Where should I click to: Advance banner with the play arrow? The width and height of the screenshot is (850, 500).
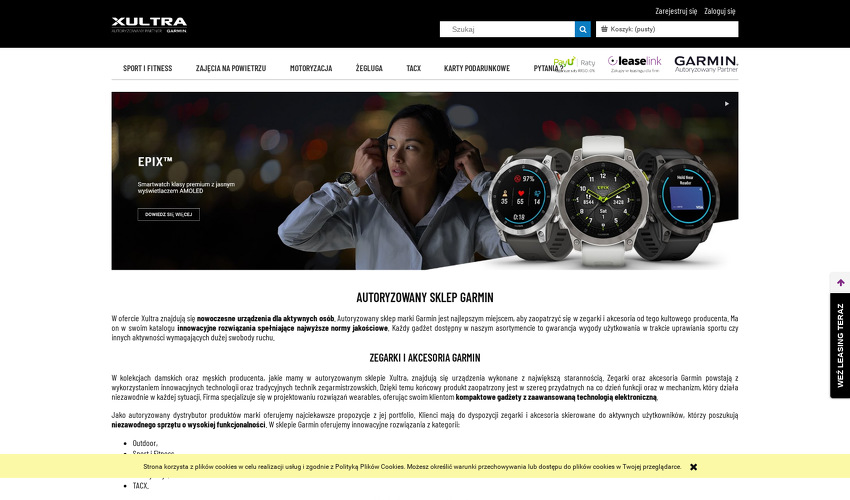tap(727, 104)
